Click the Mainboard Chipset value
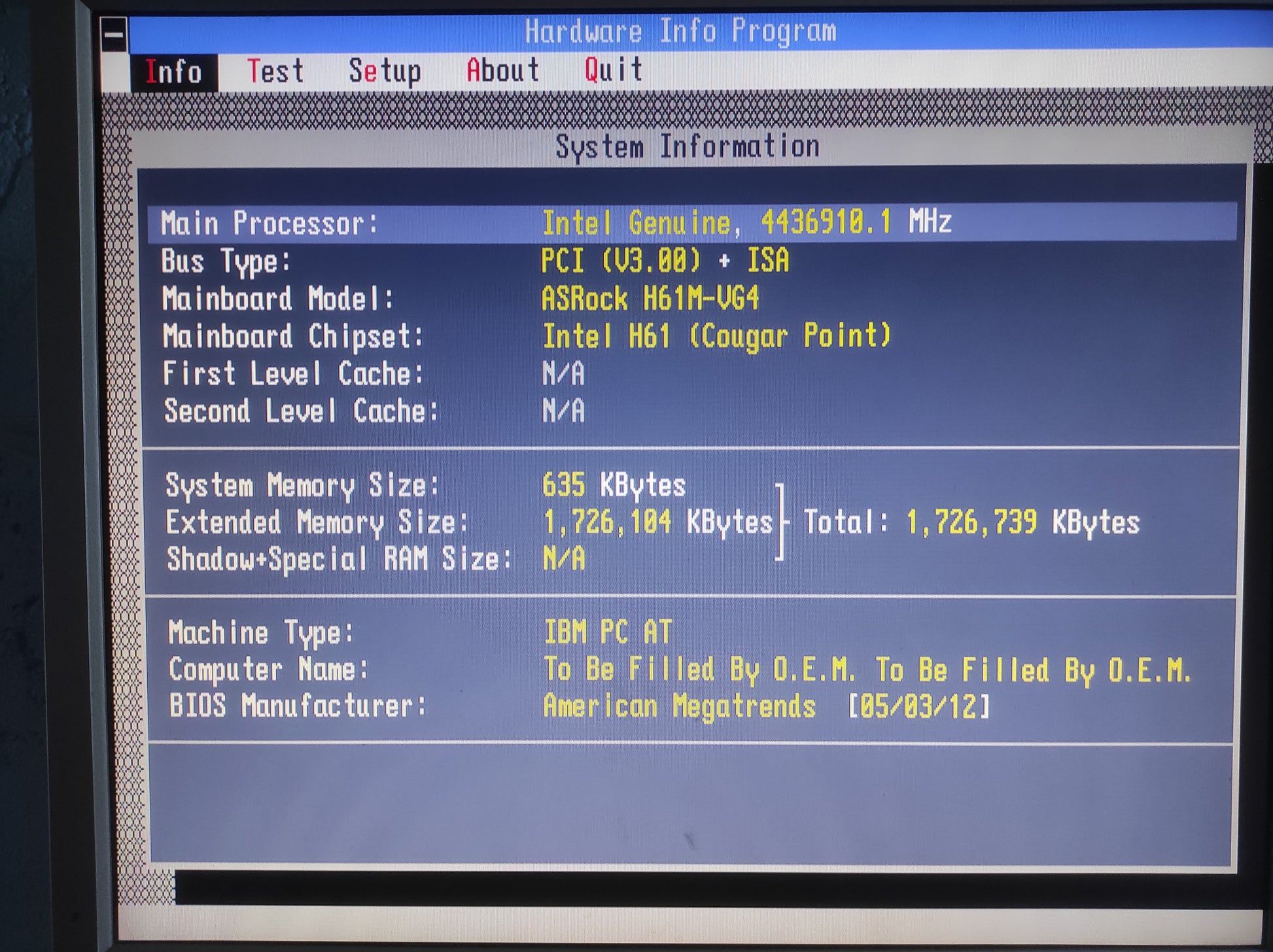Screen dimensions: 1273x952 [x=716, y=337]
